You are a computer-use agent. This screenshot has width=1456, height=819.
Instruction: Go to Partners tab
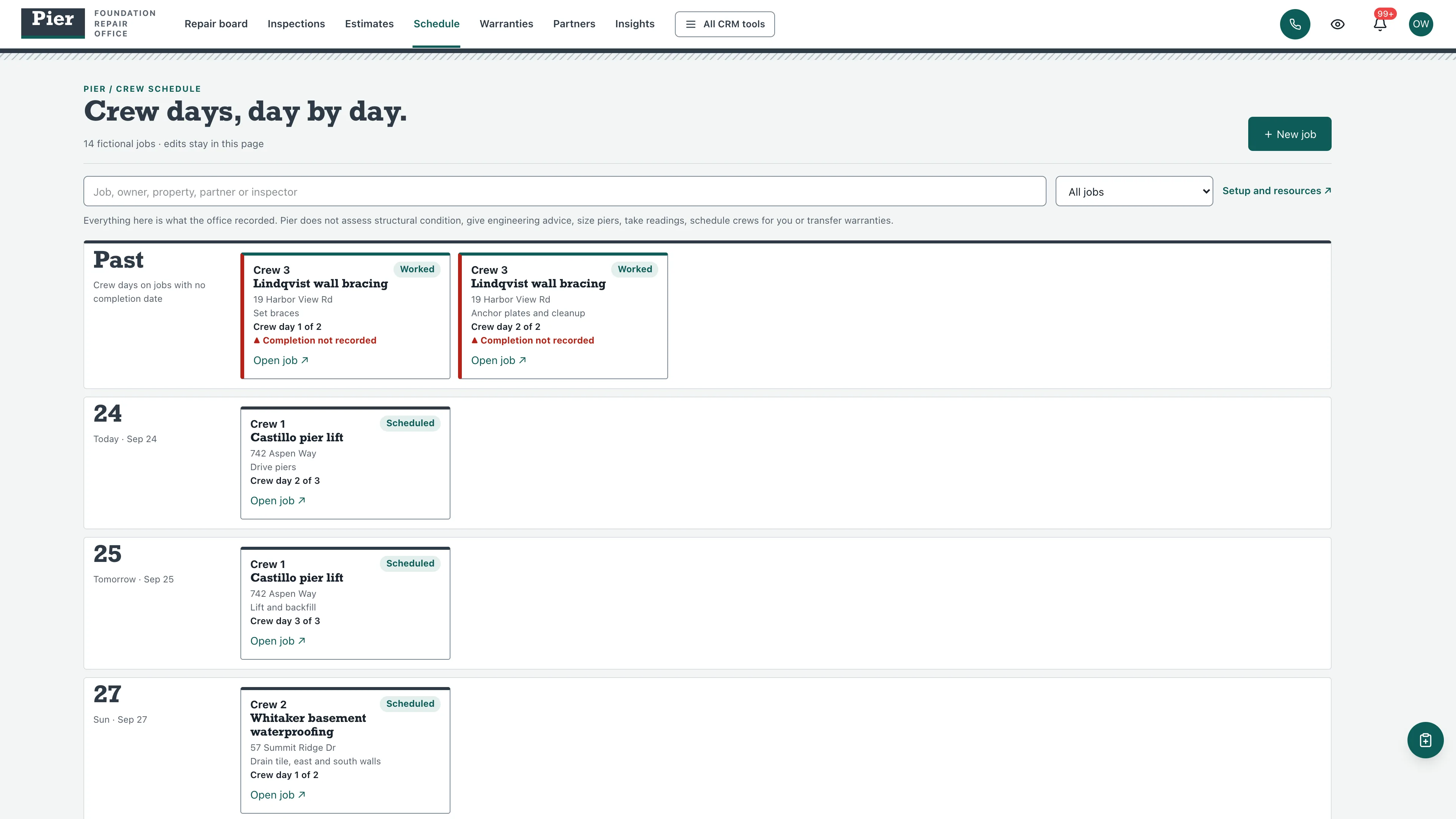click(x=574, y=24)
